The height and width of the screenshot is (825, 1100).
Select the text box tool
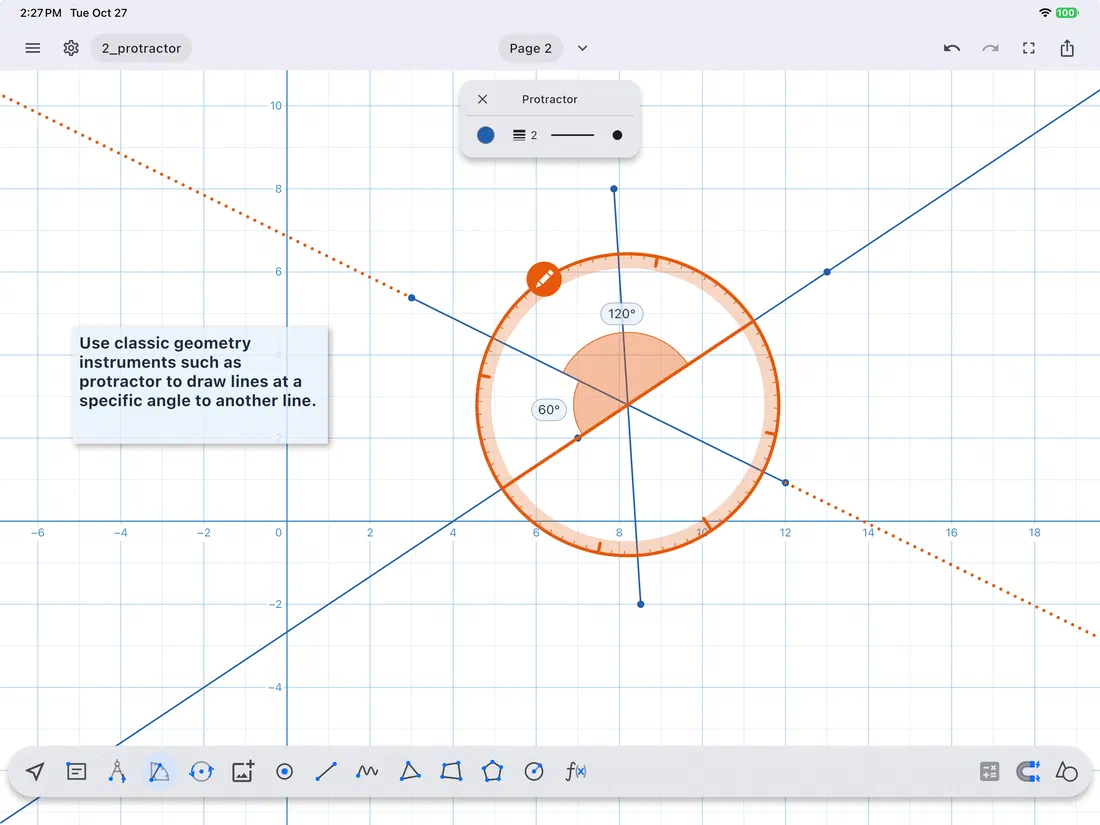click(76, 772)
